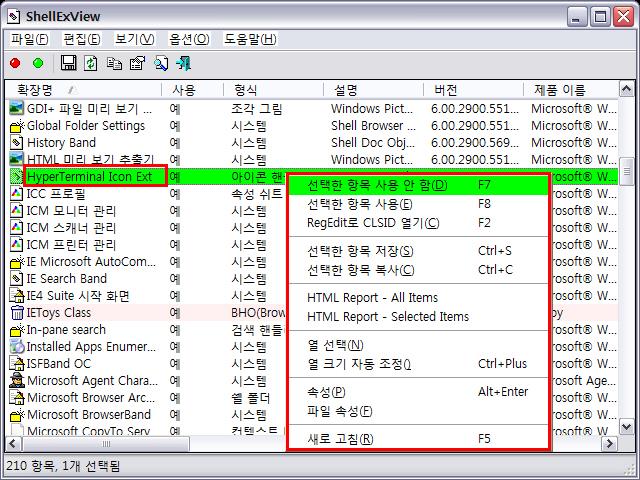
Task: Sort by the 버전 column header
Action: coord(473,90)
